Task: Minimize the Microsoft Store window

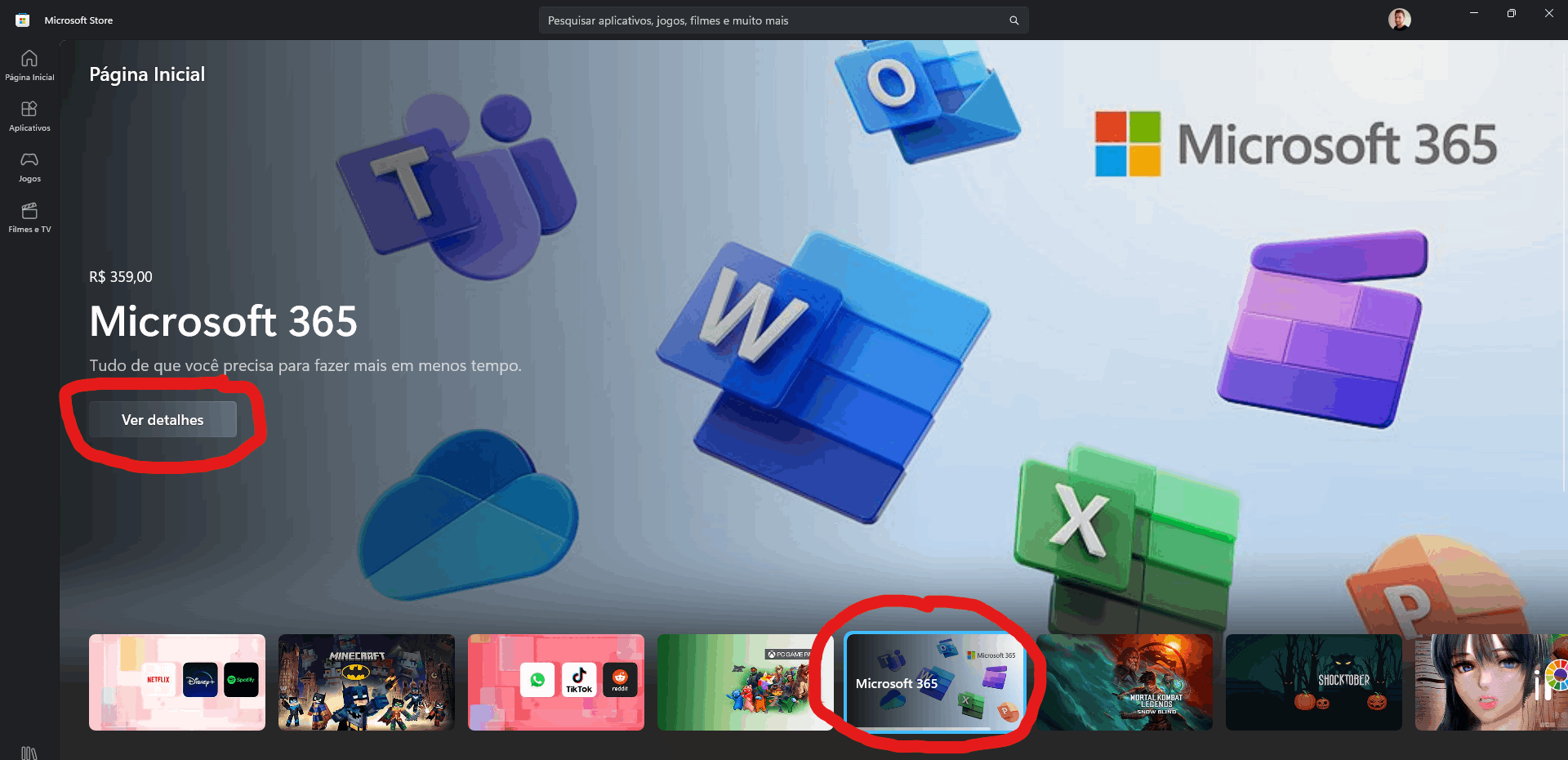Action: click(x=1474, y=13)
